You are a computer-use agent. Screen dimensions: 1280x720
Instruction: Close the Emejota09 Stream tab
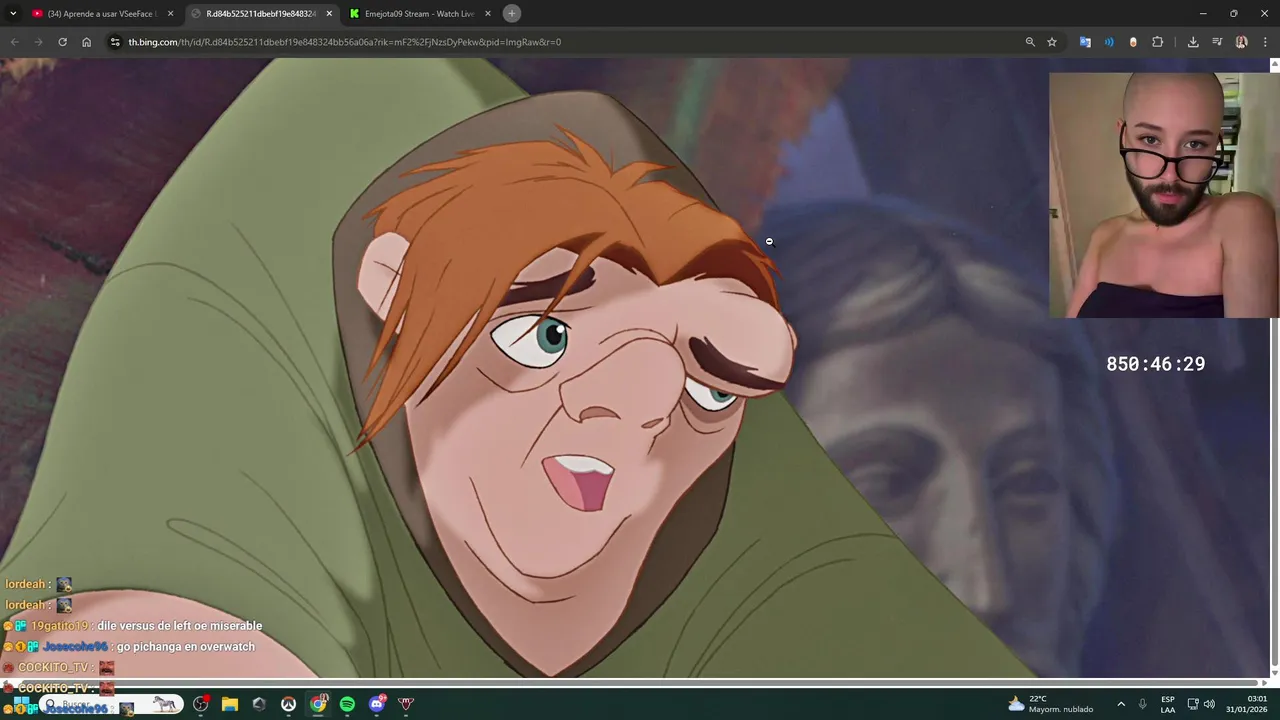coord(488,14)
